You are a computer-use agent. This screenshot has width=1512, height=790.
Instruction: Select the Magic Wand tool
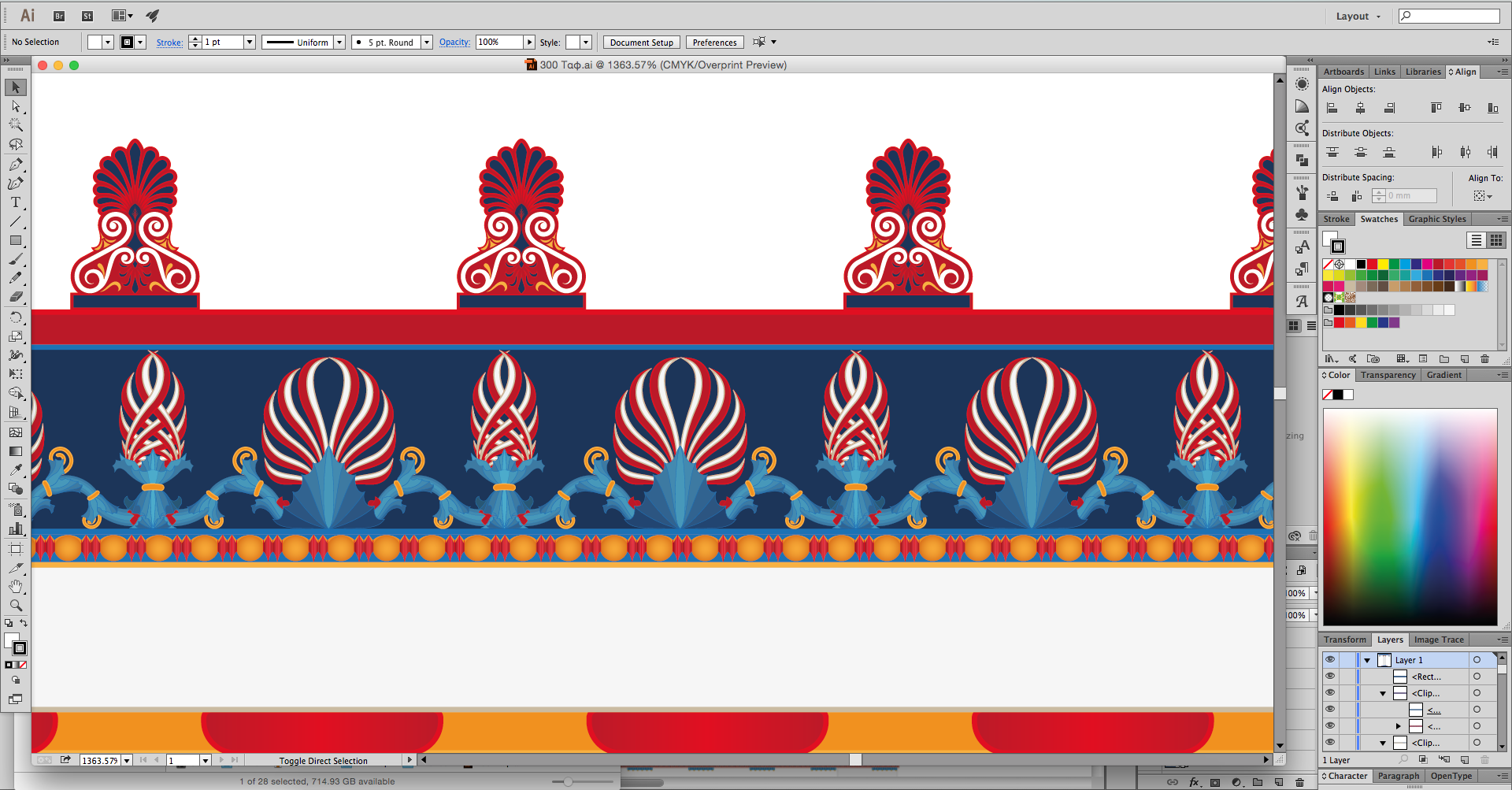[16, 125]
